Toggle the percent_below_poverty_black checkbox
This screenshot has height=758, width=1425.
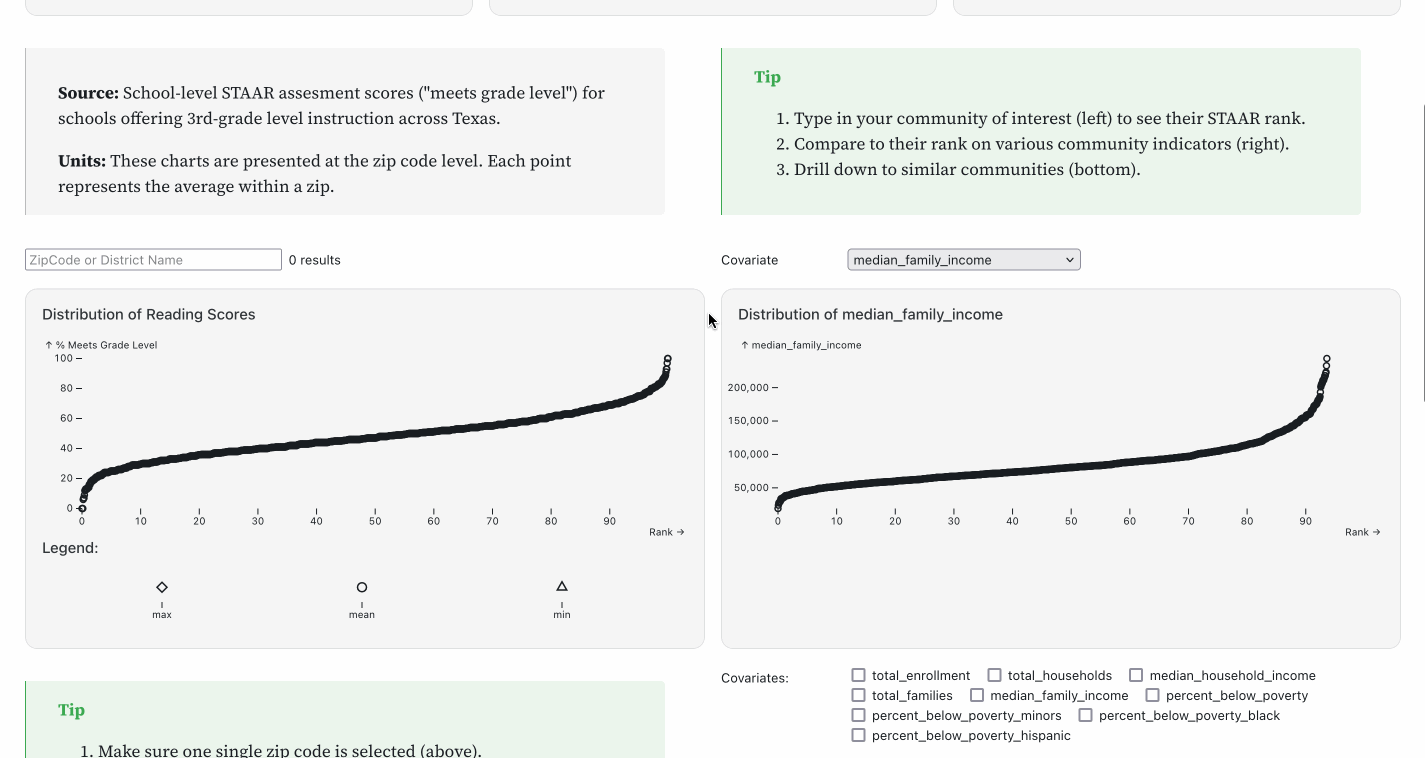(x=1085, y=715)
